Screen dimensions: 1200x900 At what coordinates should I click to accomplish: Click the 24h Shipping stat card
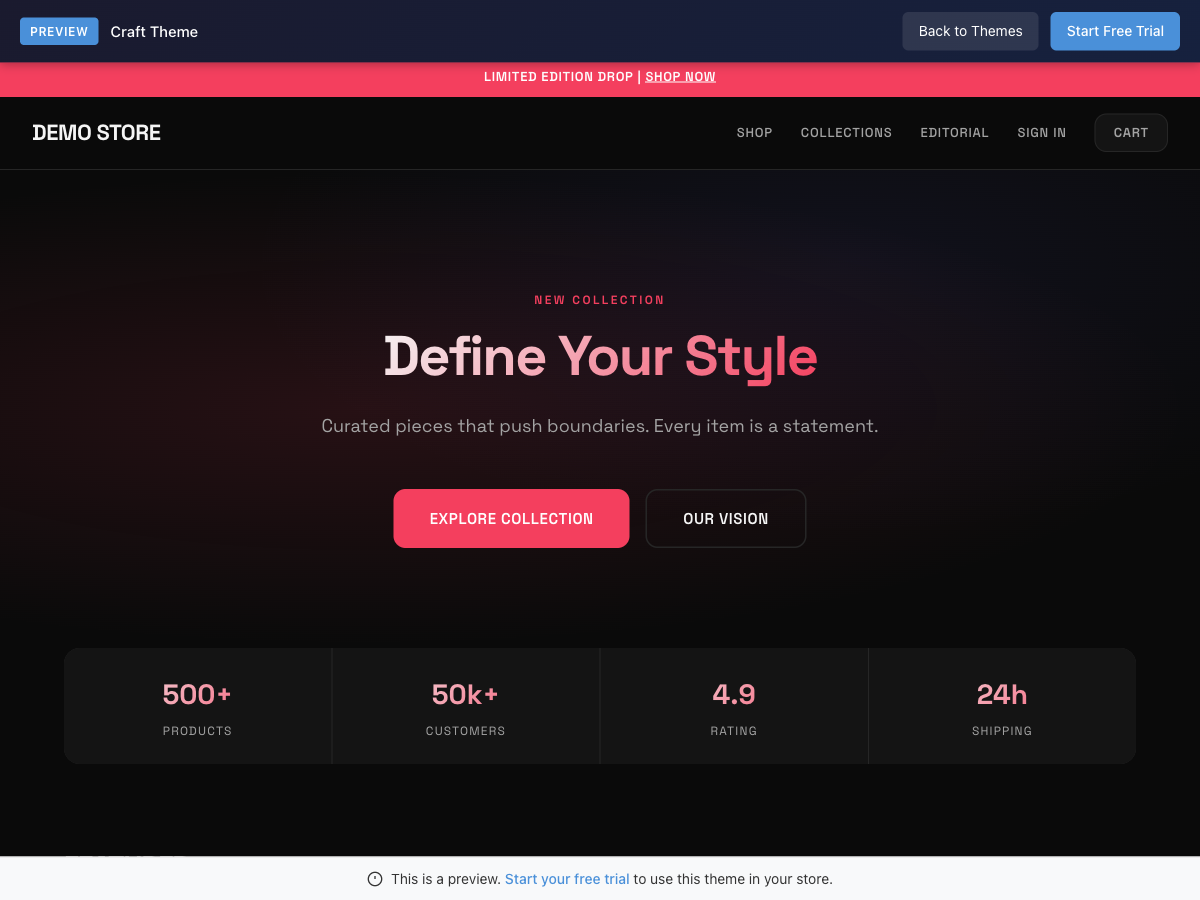coord(1001,706)
